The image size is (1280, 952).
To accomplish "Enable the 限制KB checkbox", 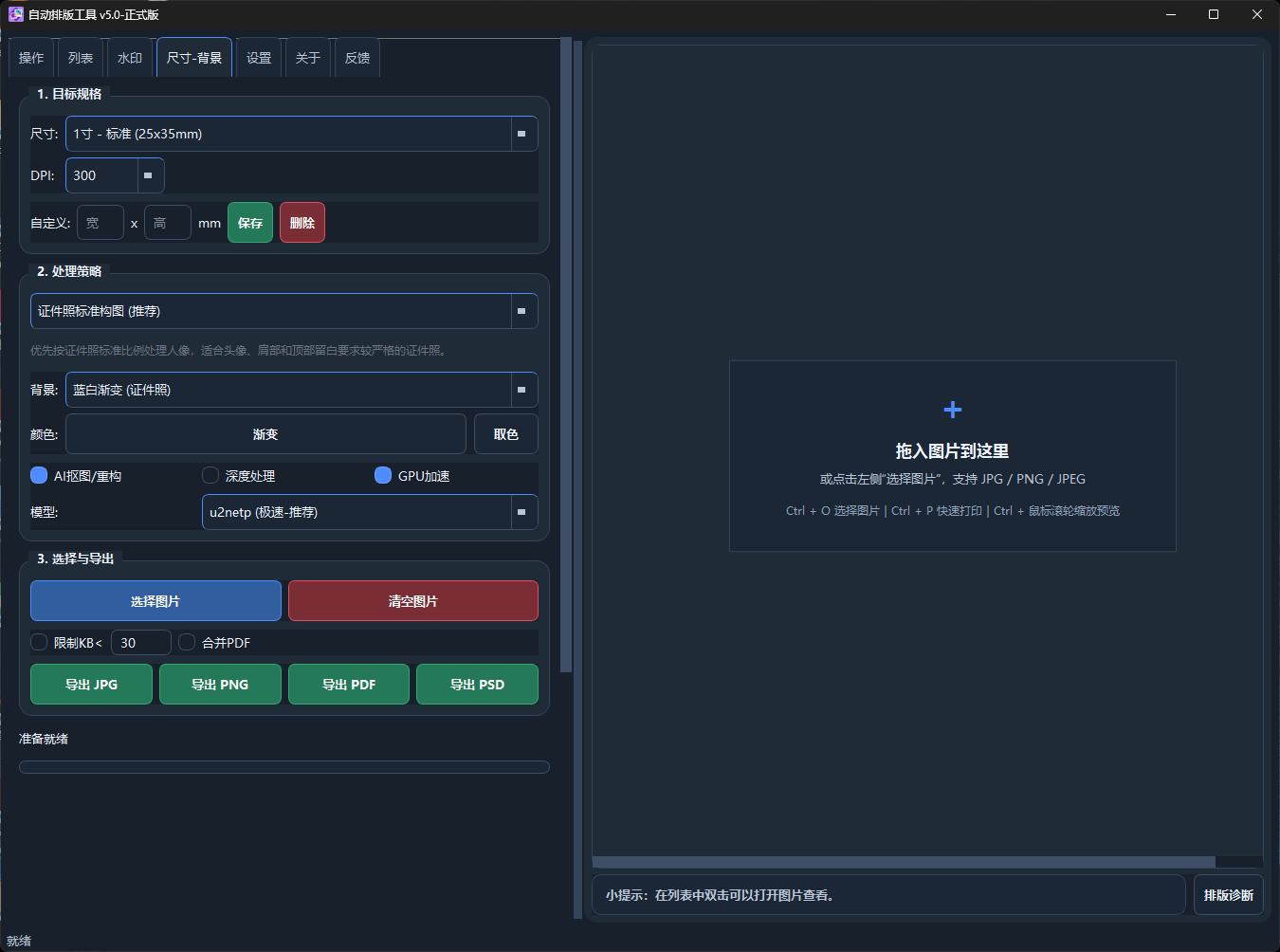I will [x=39, y=642].
